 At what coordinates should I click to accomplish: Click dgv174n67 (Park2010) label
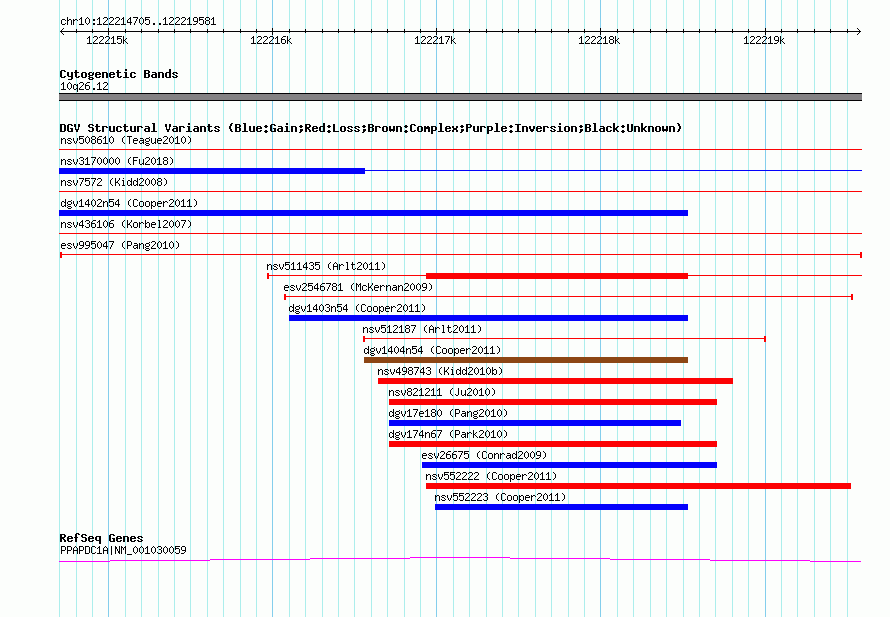[x=448, y=434]
